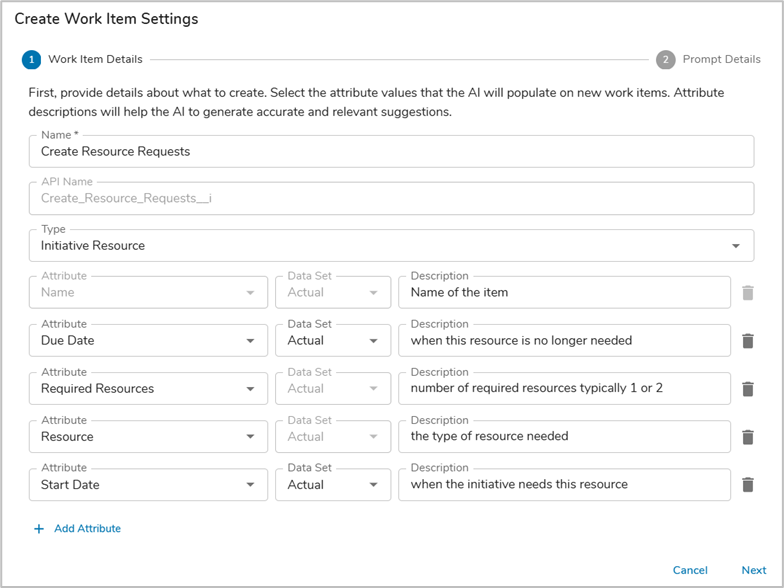Click description 'the type of resource needed'

point(564,437)
